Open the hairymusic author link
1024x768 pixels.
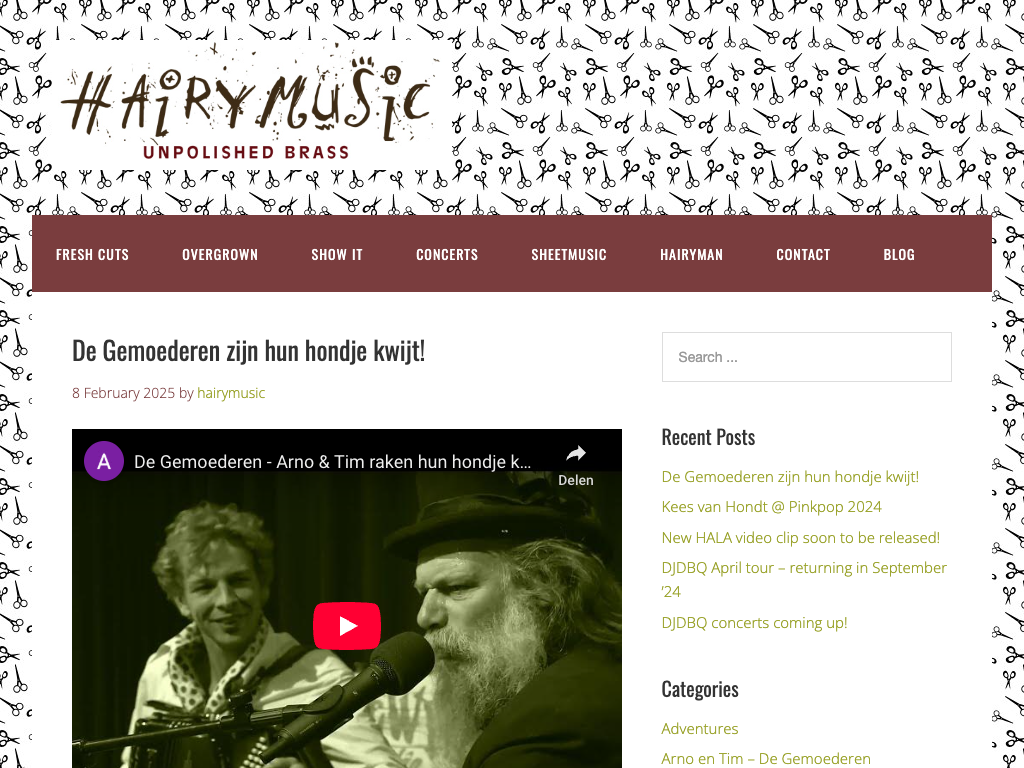coord(231,393)
